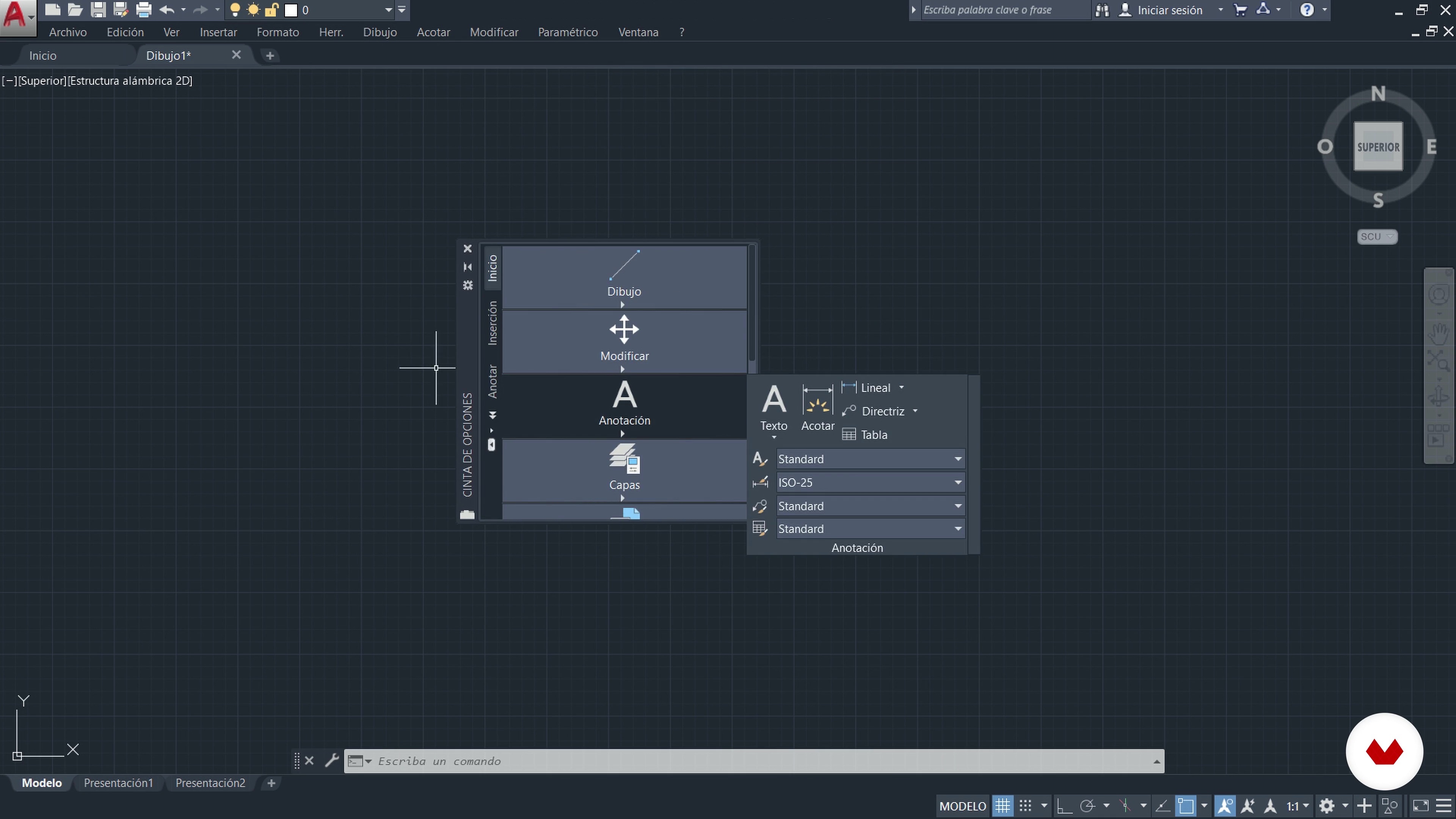This screenshot has height=819, width=1456.
Task: Click the Open folder icon
Action: click(75, 9)
